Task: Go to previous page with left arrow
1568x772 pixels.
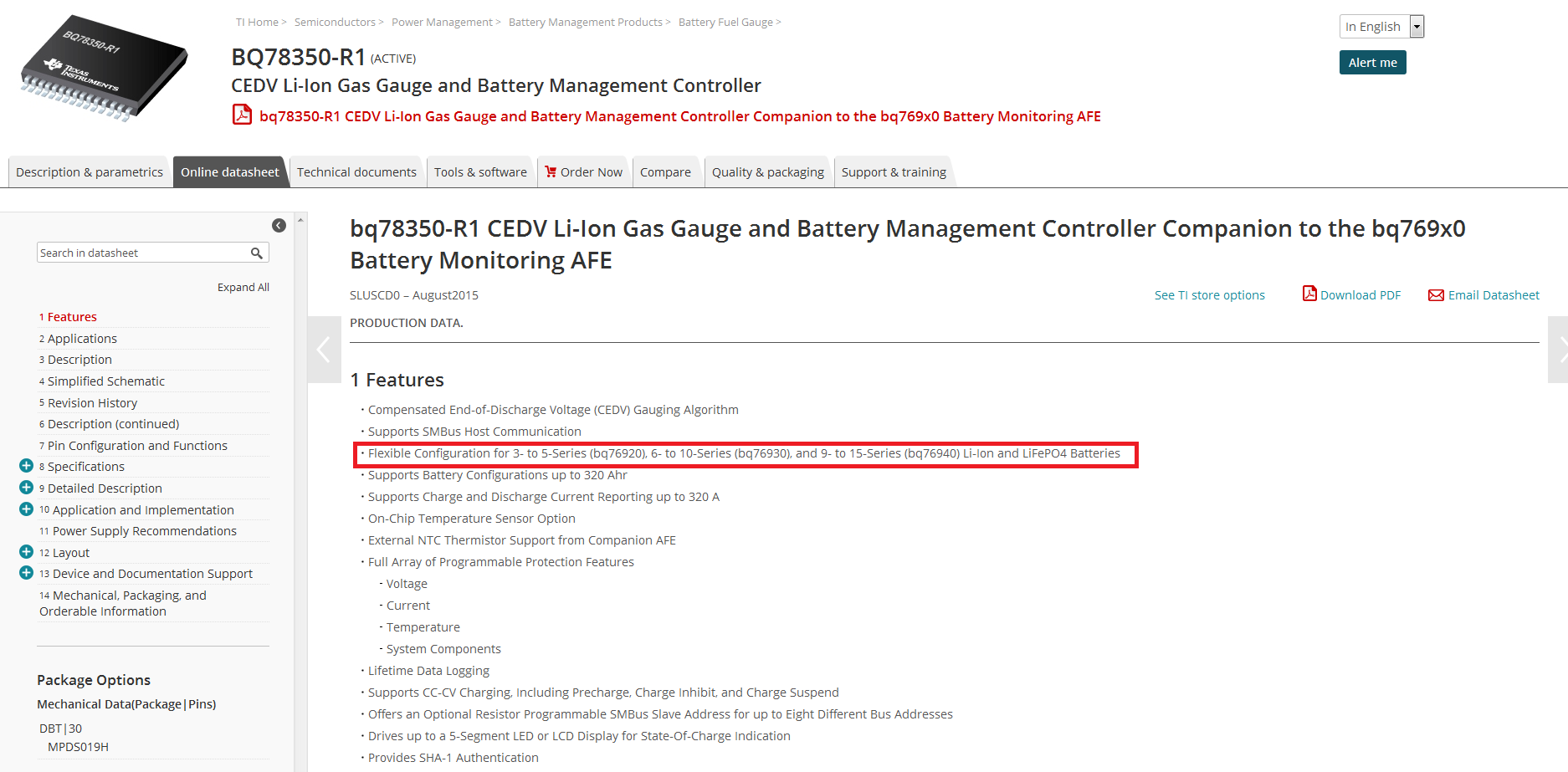Action: click(324, 350)
